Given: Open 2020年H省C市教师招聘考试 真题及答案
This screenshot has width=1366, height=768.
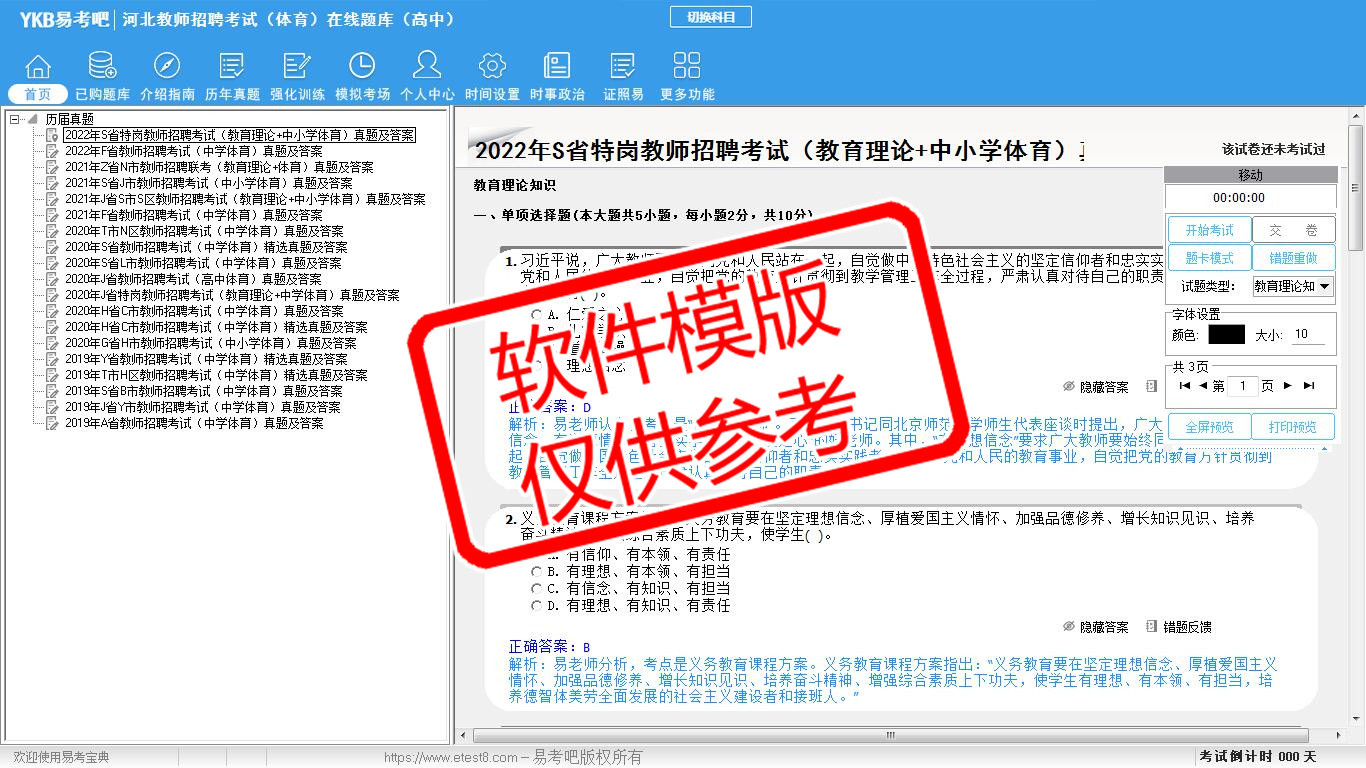Looking at the screenshot, I should tap(203, 311).
